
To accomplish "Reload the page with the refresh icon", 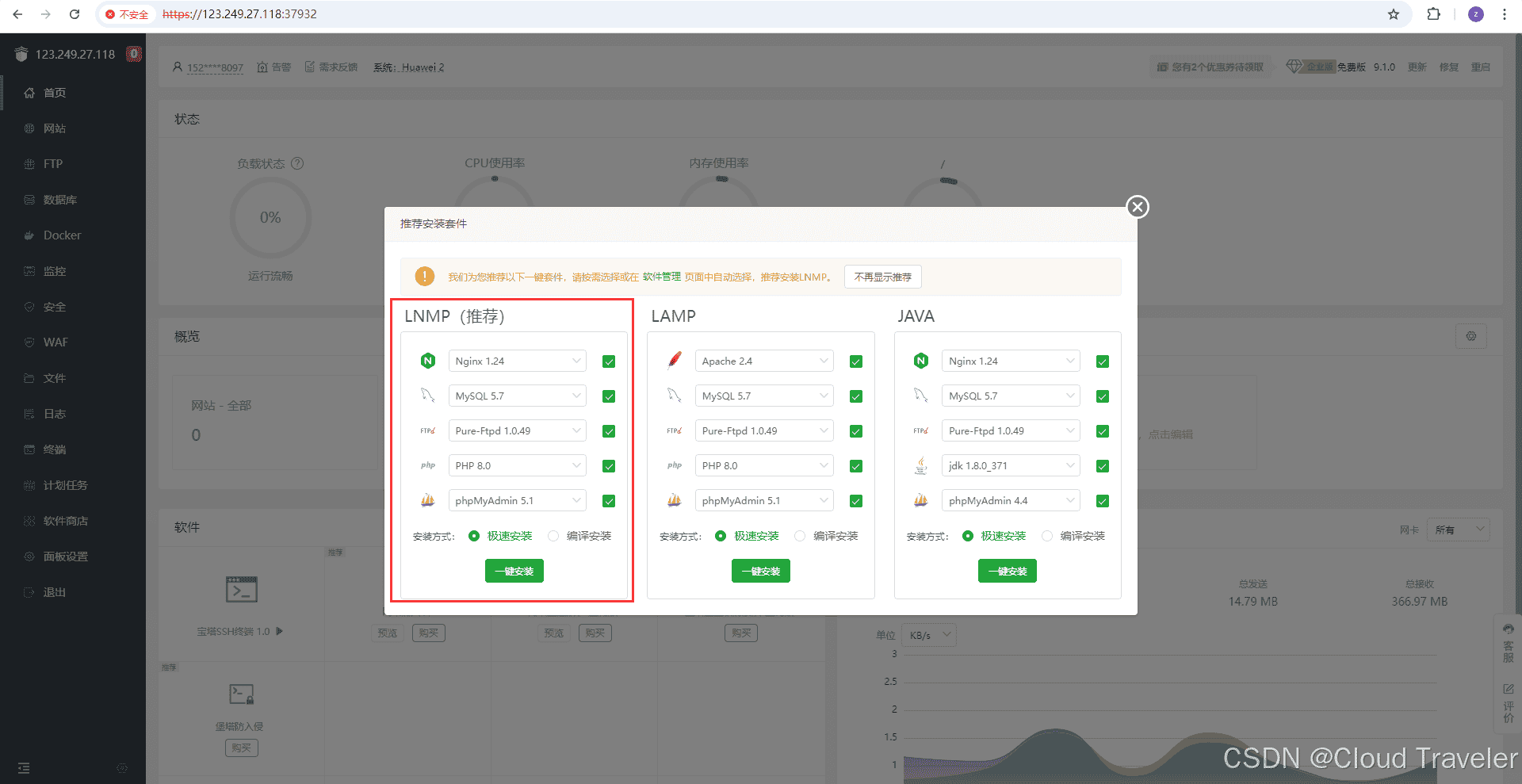I will (75, 14).
